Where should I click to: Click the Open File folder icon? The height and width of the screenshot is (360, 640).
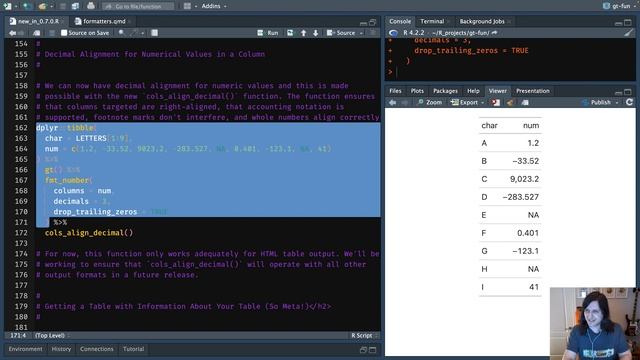click(42, 6)
